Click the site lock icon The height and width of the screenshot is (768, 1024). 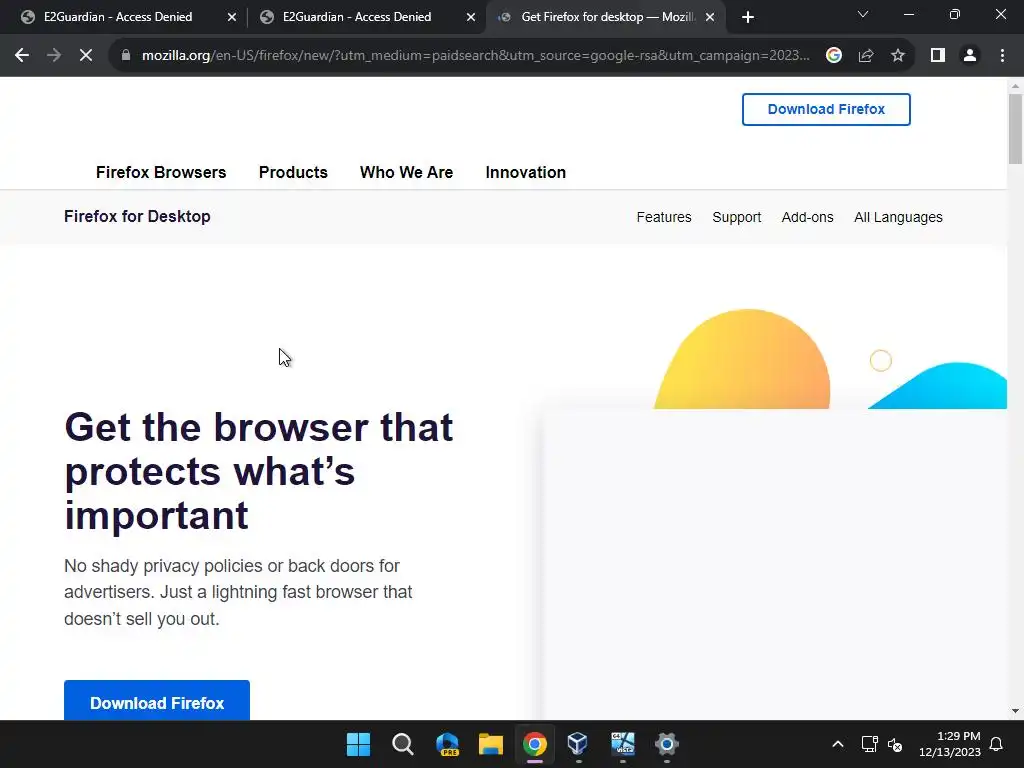pyautogui.click(x=126, y=56)
